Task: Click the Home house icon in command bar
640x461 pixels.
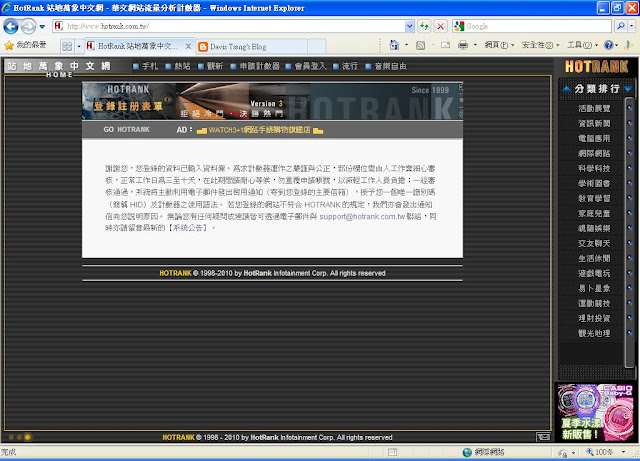Action: 394,45
